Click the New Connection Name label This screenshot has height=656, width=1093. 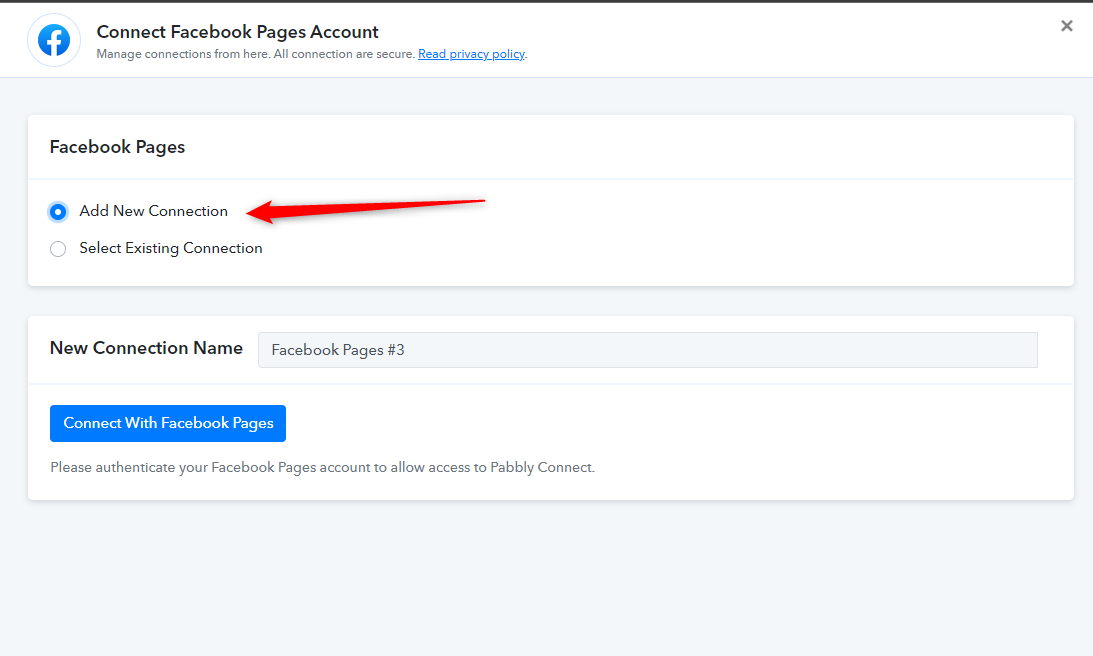(x=146, y=348)
